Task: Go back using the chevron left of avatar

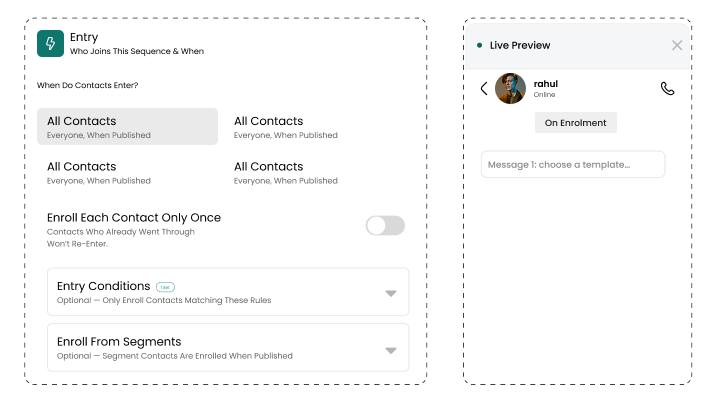Action: 484,88
